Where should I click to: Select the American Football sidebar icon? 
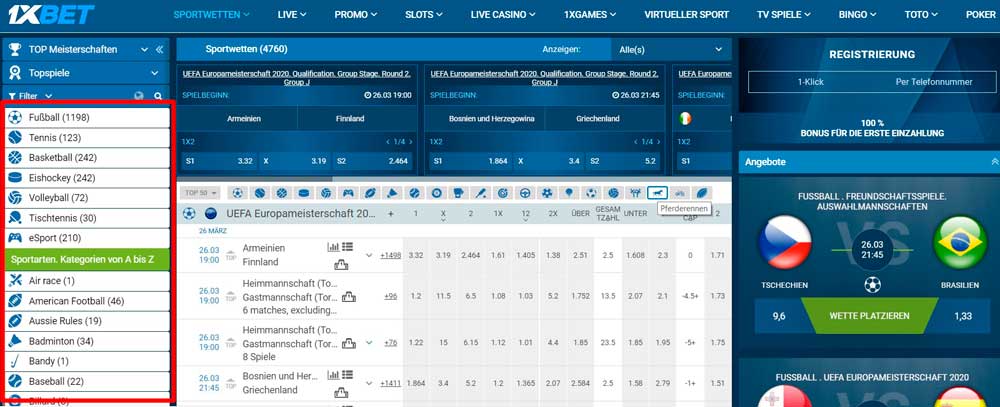click(x=15, y=300)
